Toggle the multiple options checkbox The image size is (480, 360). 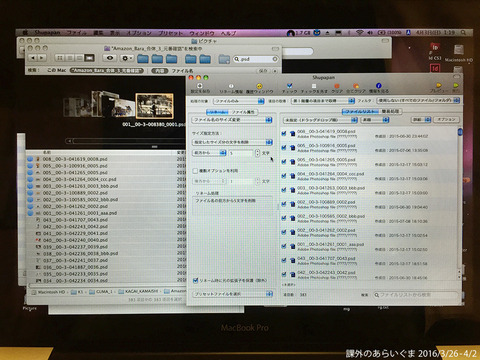[195, 171]
